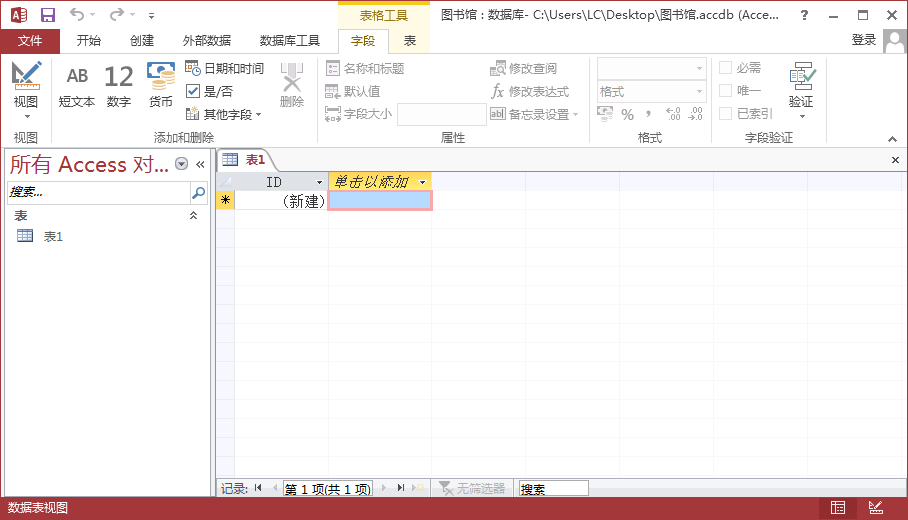
Task: Click the ID column header
Action: point(281,182)
